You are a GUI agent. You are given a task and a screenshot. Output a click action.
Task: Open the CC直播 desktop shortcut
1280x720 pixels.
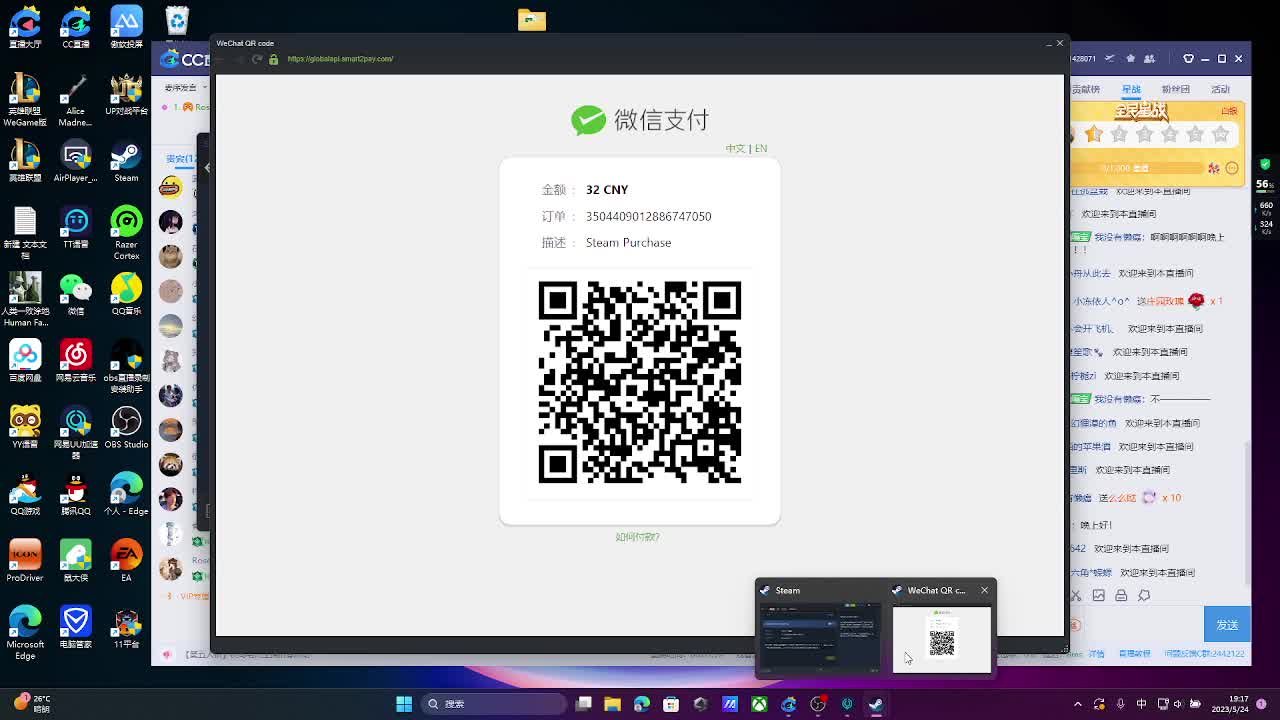click(76, 28)
